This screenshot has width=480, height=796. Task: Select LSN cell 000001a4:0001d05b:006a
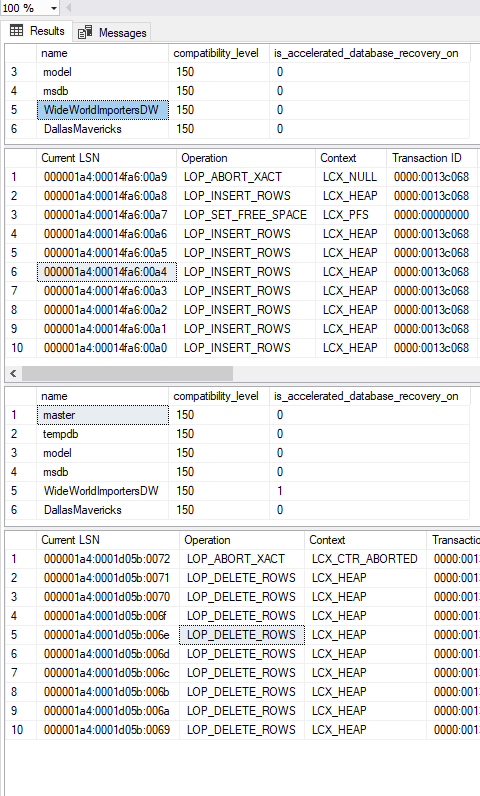click(x=108, y=711)
